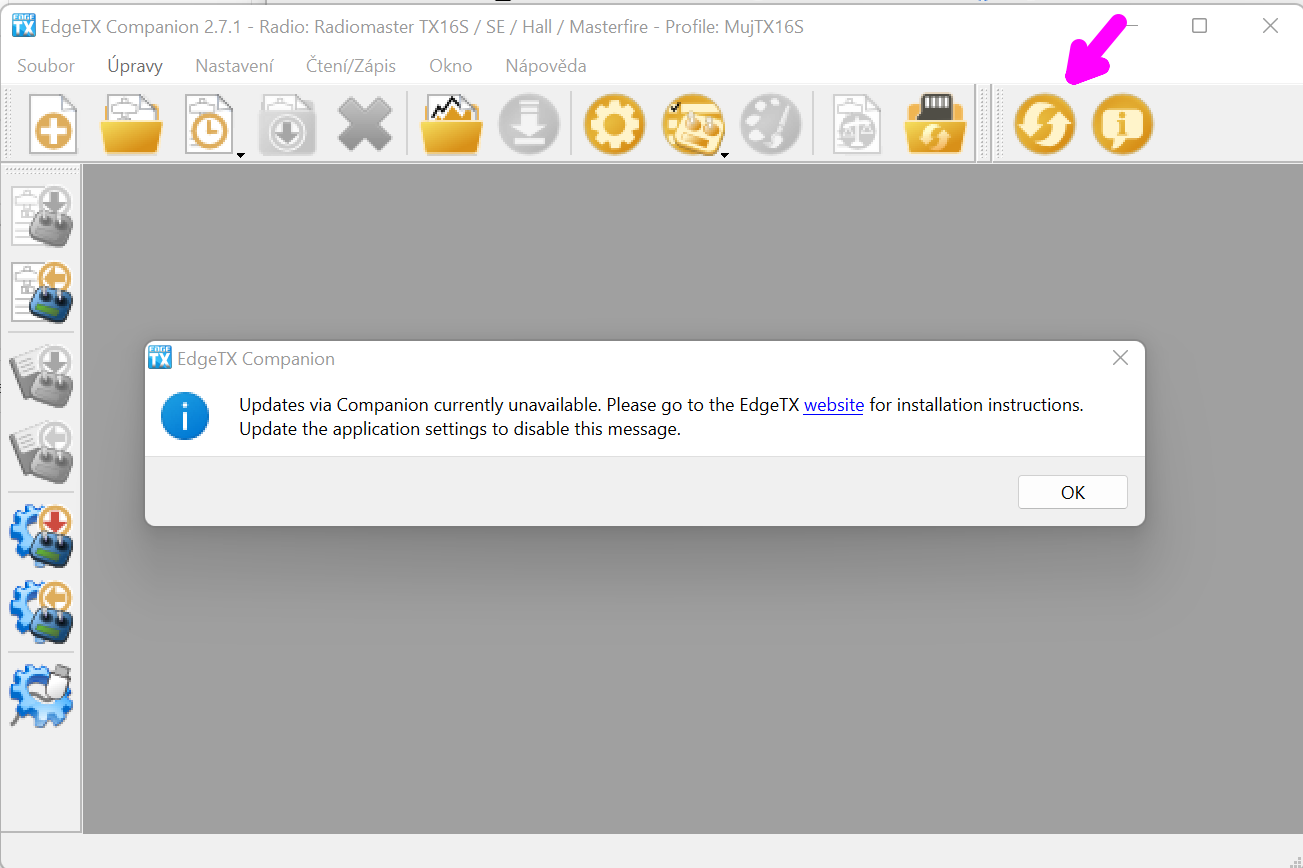
Task: Click red-arrow firmware gear icon in sidebar
Action: coord(41,536)
